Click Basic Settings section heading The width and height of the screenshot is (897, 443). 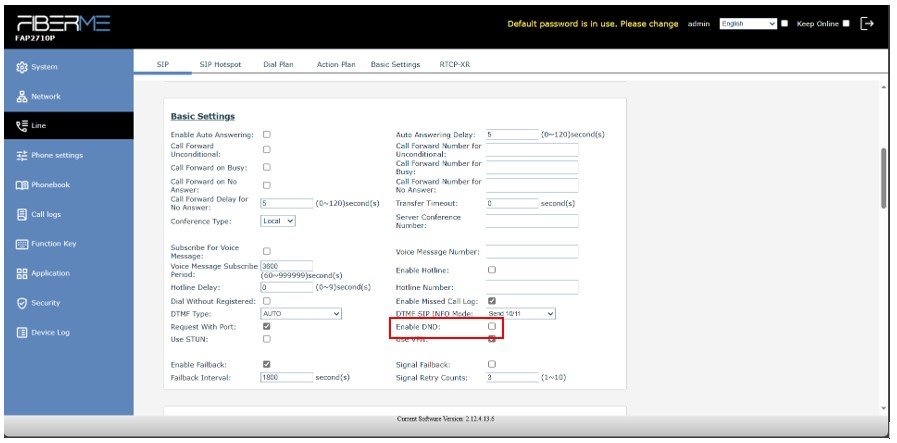pos(203,116)
